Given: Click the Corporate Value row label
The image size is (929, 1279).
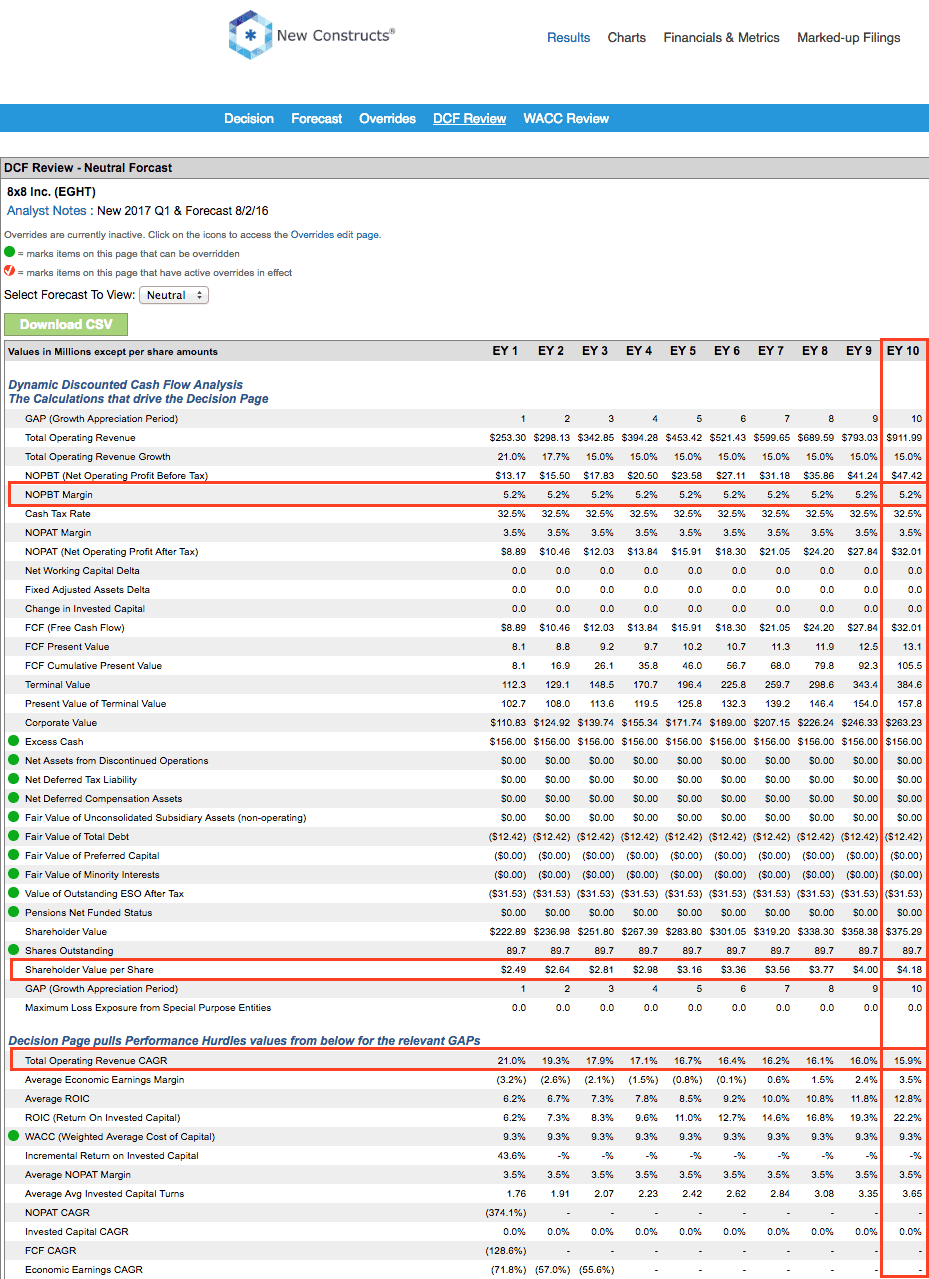Looking at the screenshot, I should click(61, 722).
